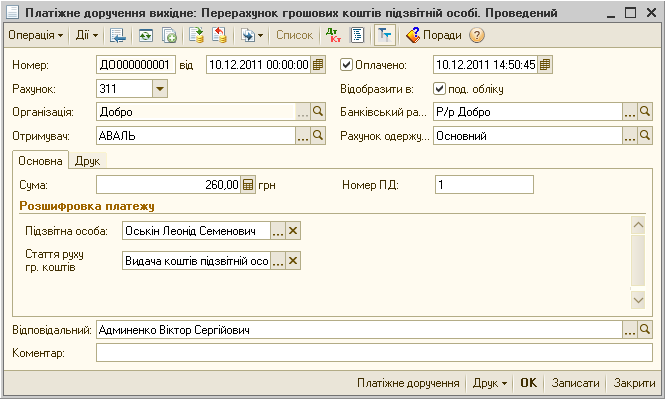Click the Платіжне доручення button
This screenshot has width=665, height=399.
click(x=408, y=383)
